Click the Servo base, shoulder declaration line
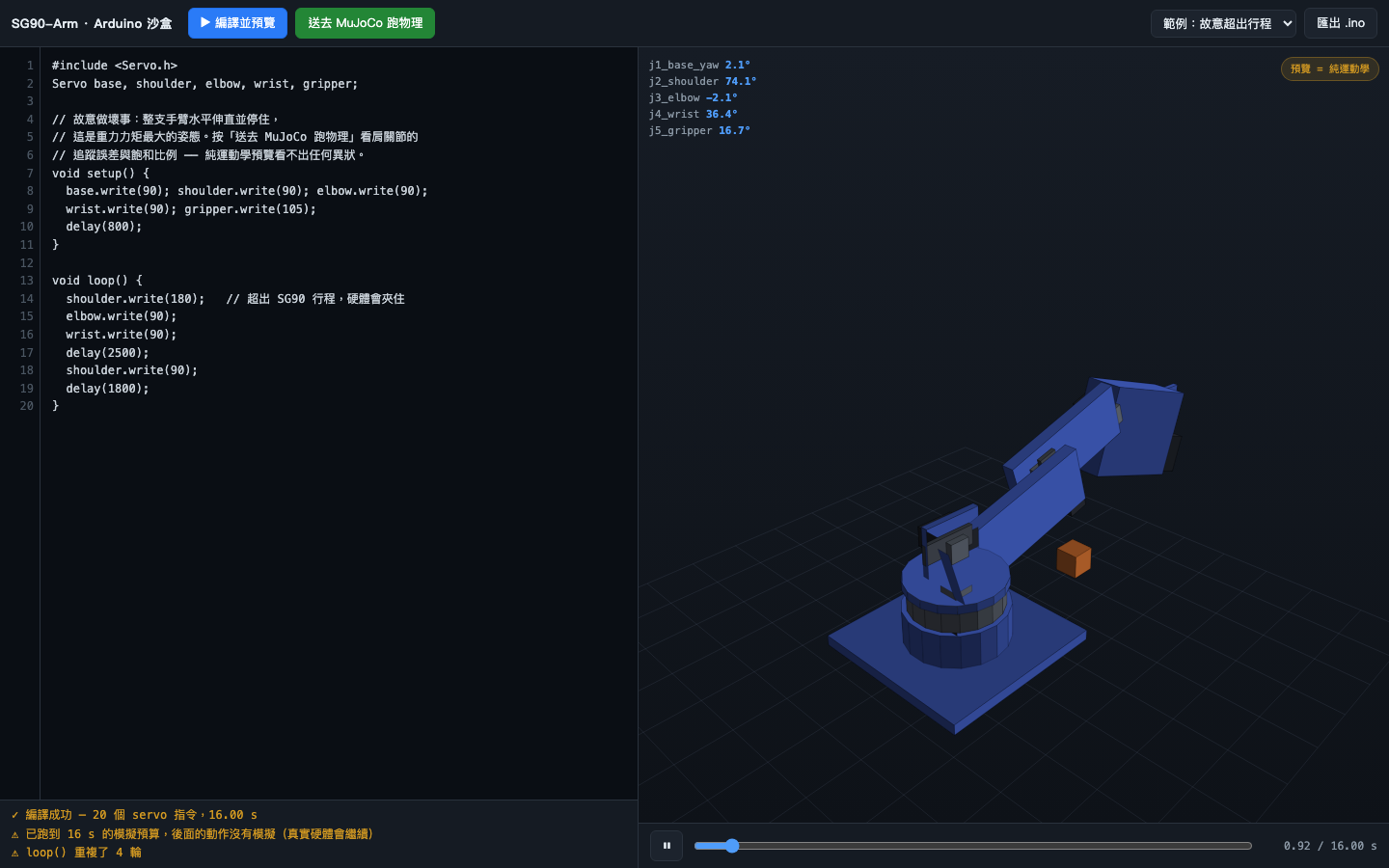 click(x=204, y=84)
